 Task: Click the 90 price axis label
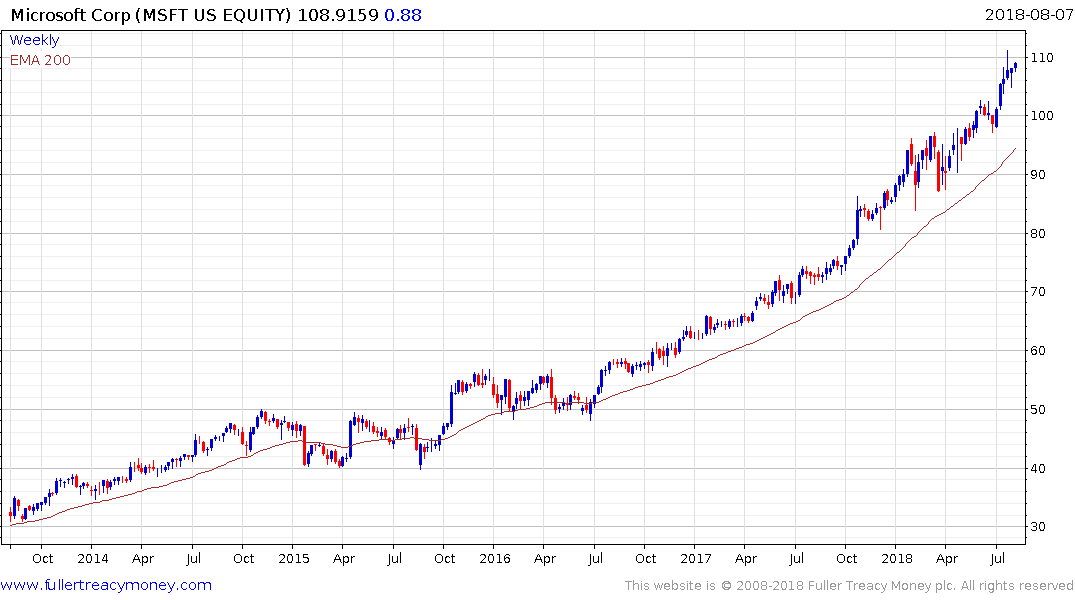[1038, 175]
